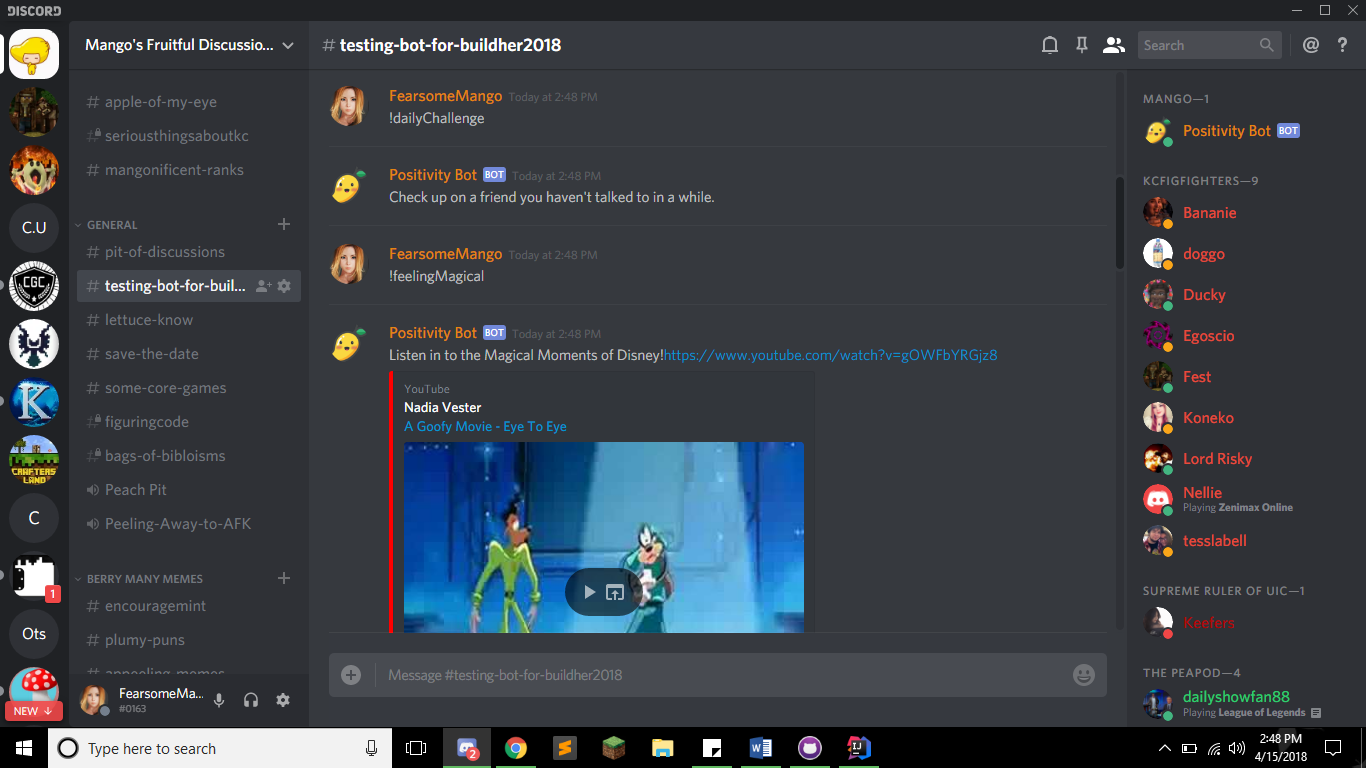
Task: Add channel to BERRY MANY MEMES
Action: 284,578
